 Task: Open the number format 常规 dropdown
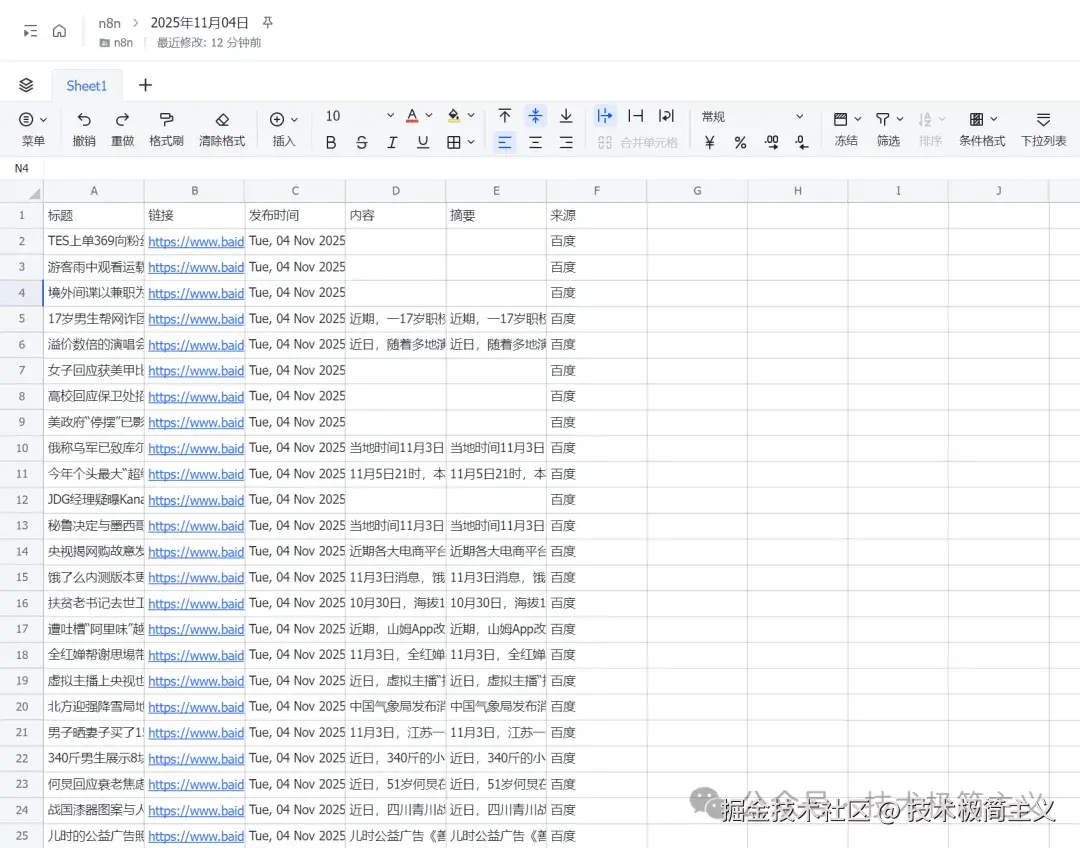tap(752, 116)
